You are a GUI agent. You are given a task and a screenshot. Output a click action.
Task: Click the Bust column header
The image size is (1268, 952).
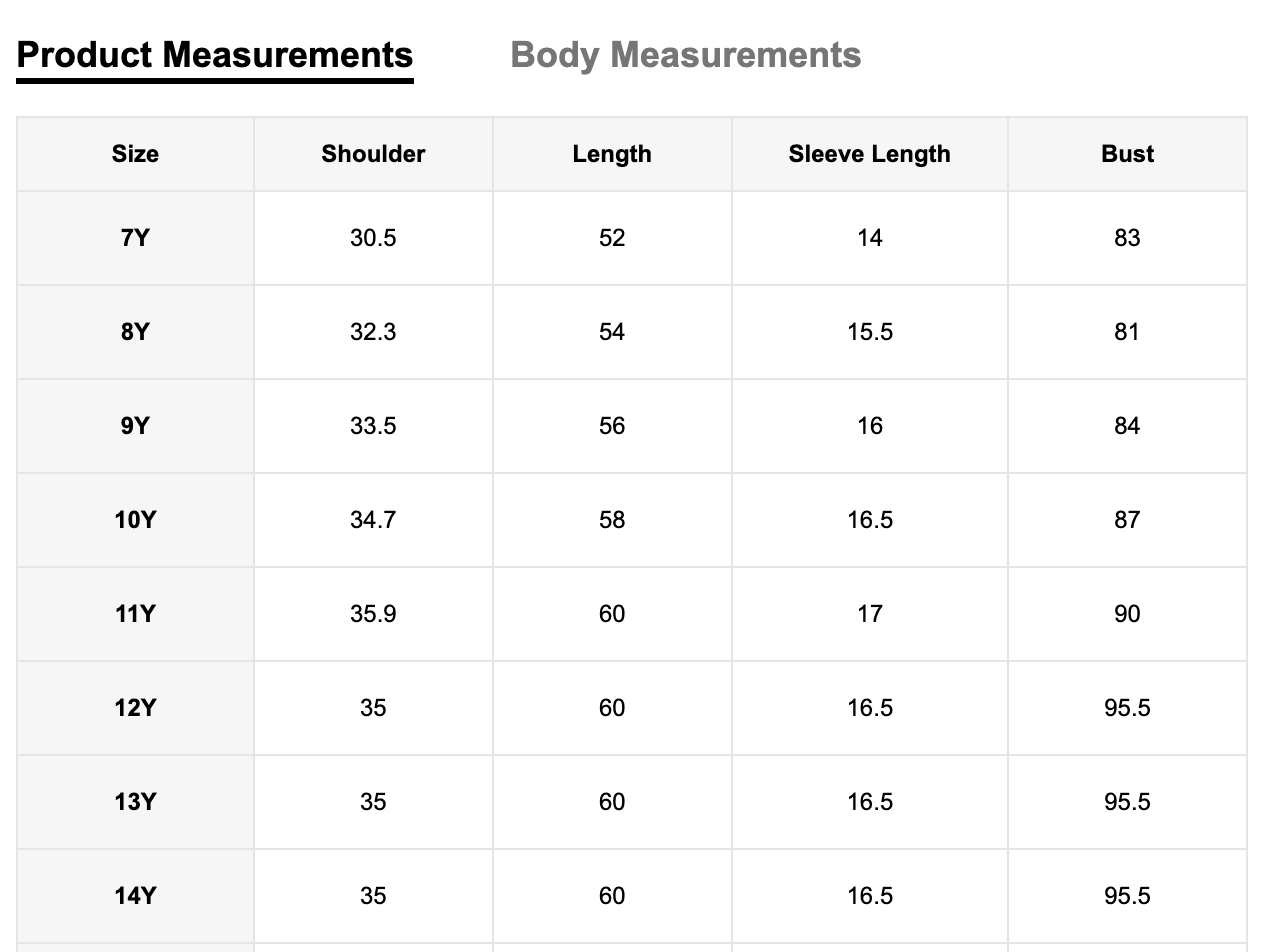pyautogui.click(x=1127, y=154)
